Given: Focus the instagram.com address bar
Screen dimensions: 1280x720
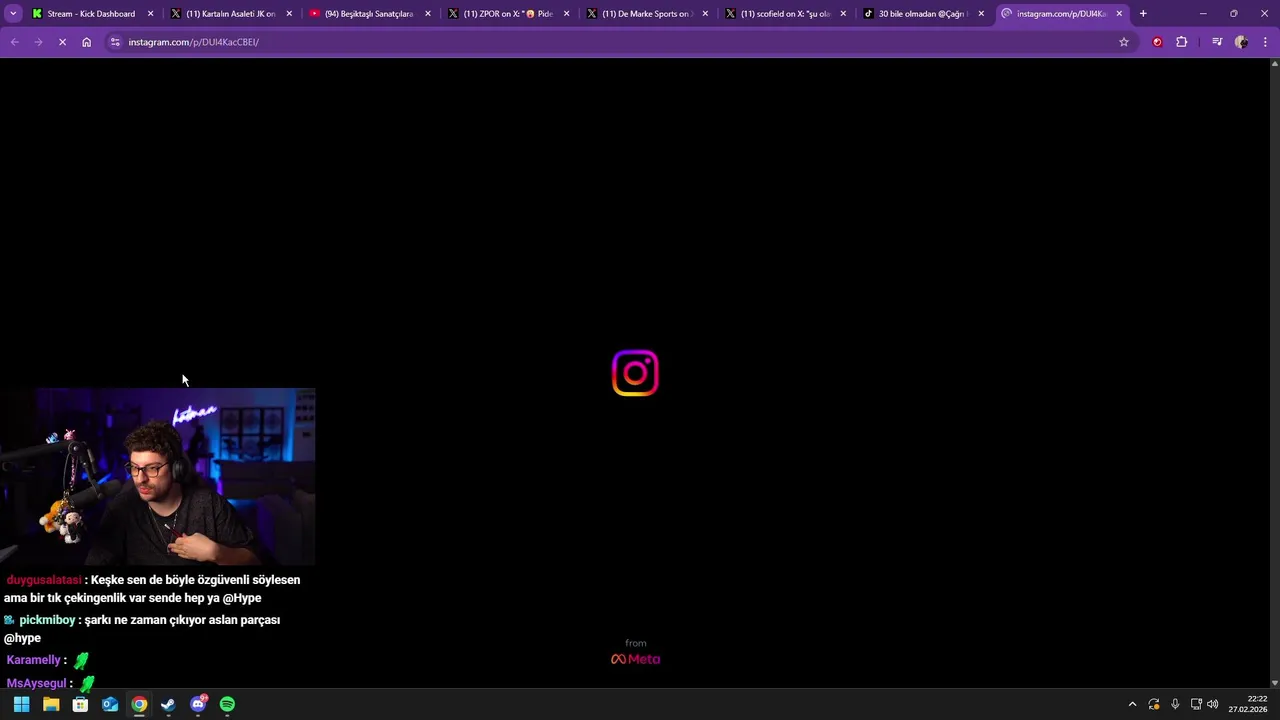Looking at the screenshot, I should (610, 42).
